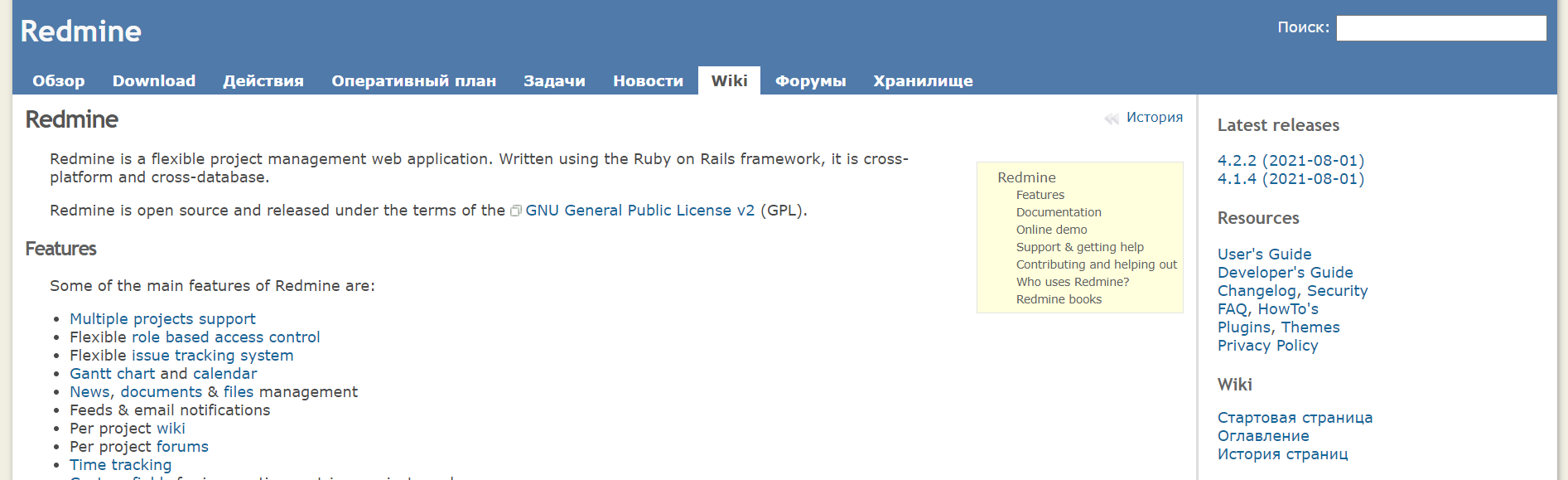Jump to Online demo section
The image size is (1568, 480).
click(1051, 230)
